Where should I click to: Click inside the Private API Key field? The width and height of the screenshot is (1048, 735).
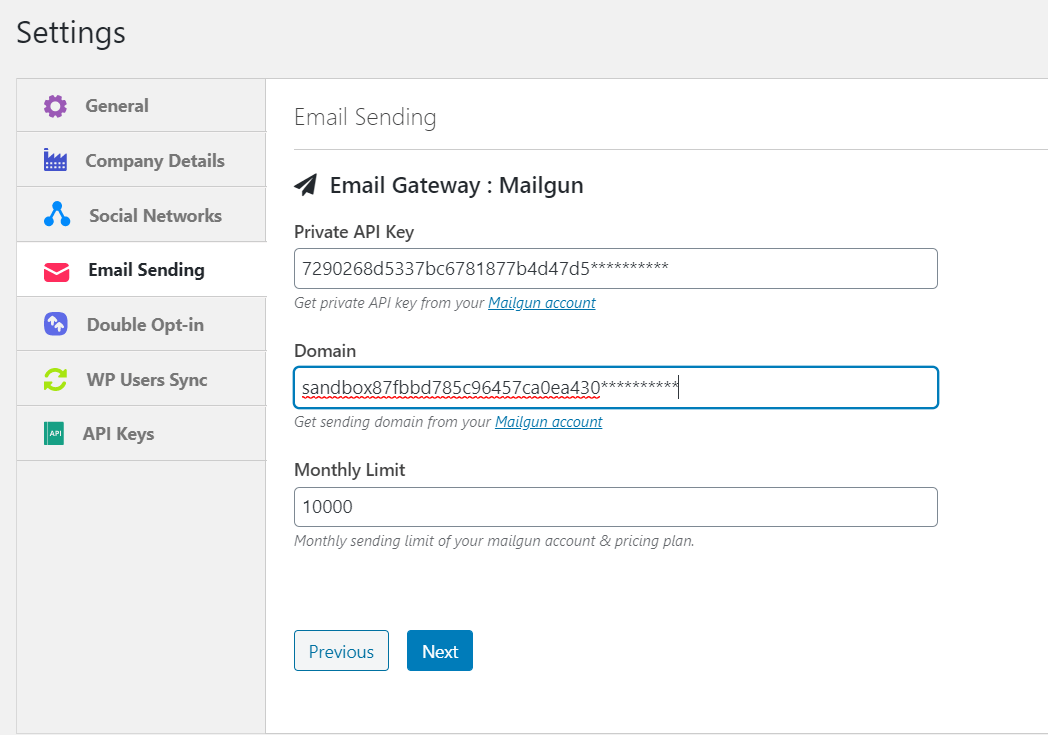pyautogui.click(x=615, y=268)
